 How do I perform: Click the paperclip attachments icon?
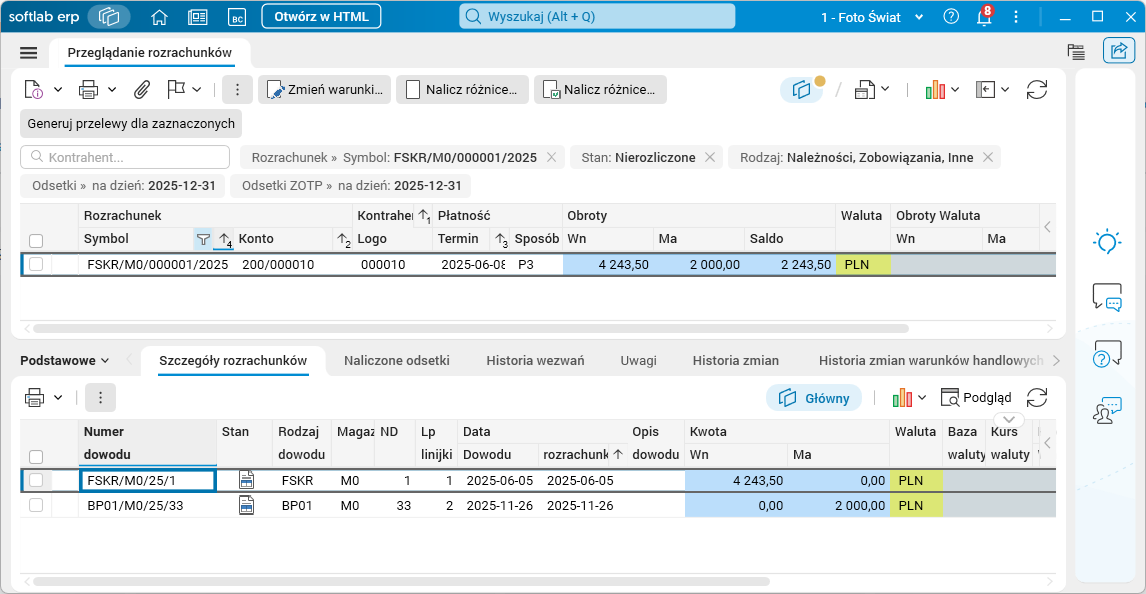pyautogui.click(x=141, y=89)
